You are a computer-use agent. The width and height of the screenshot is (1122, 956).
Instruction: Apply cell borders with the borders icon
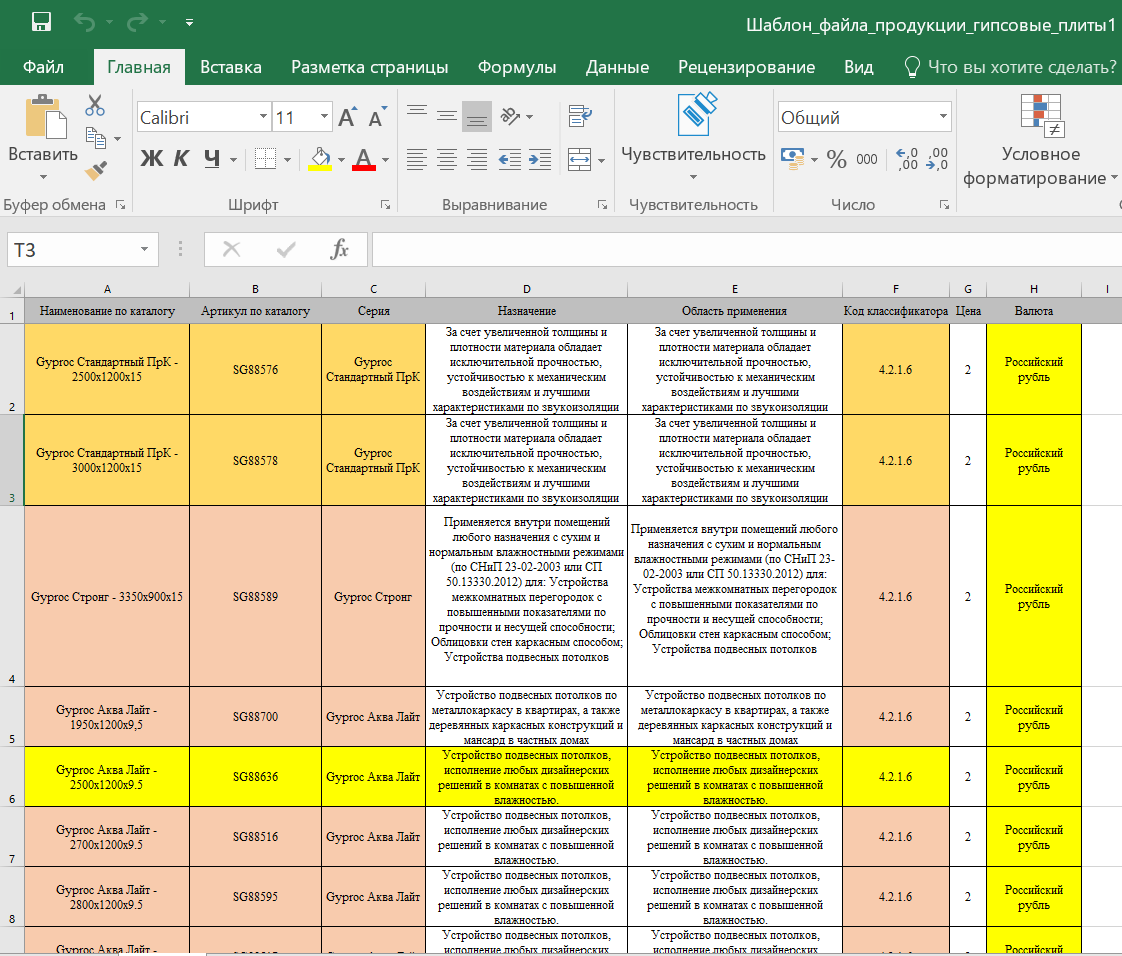265,158
